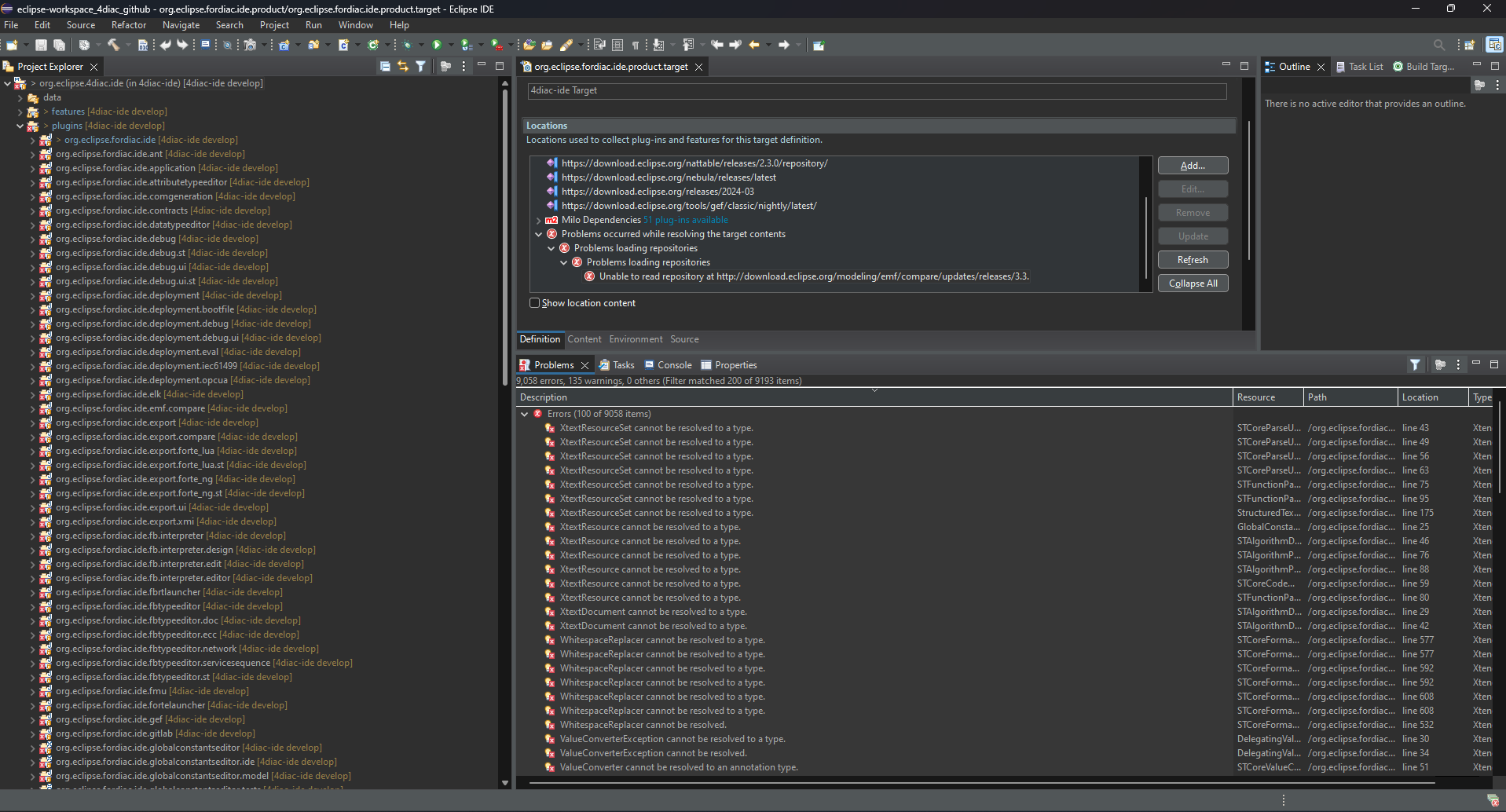Expand the Milo Dependencies location

pos(539,220)
